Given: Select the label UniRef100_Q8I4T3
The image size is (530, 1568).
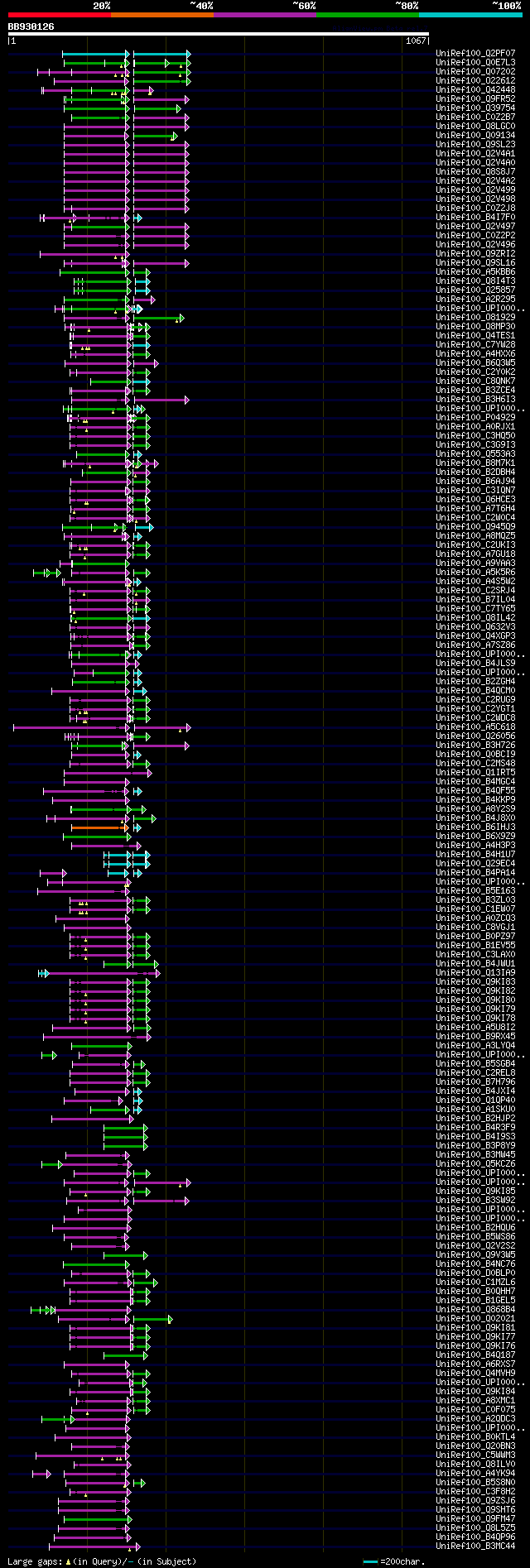Looking at the screenshot, I should point(475,281).
